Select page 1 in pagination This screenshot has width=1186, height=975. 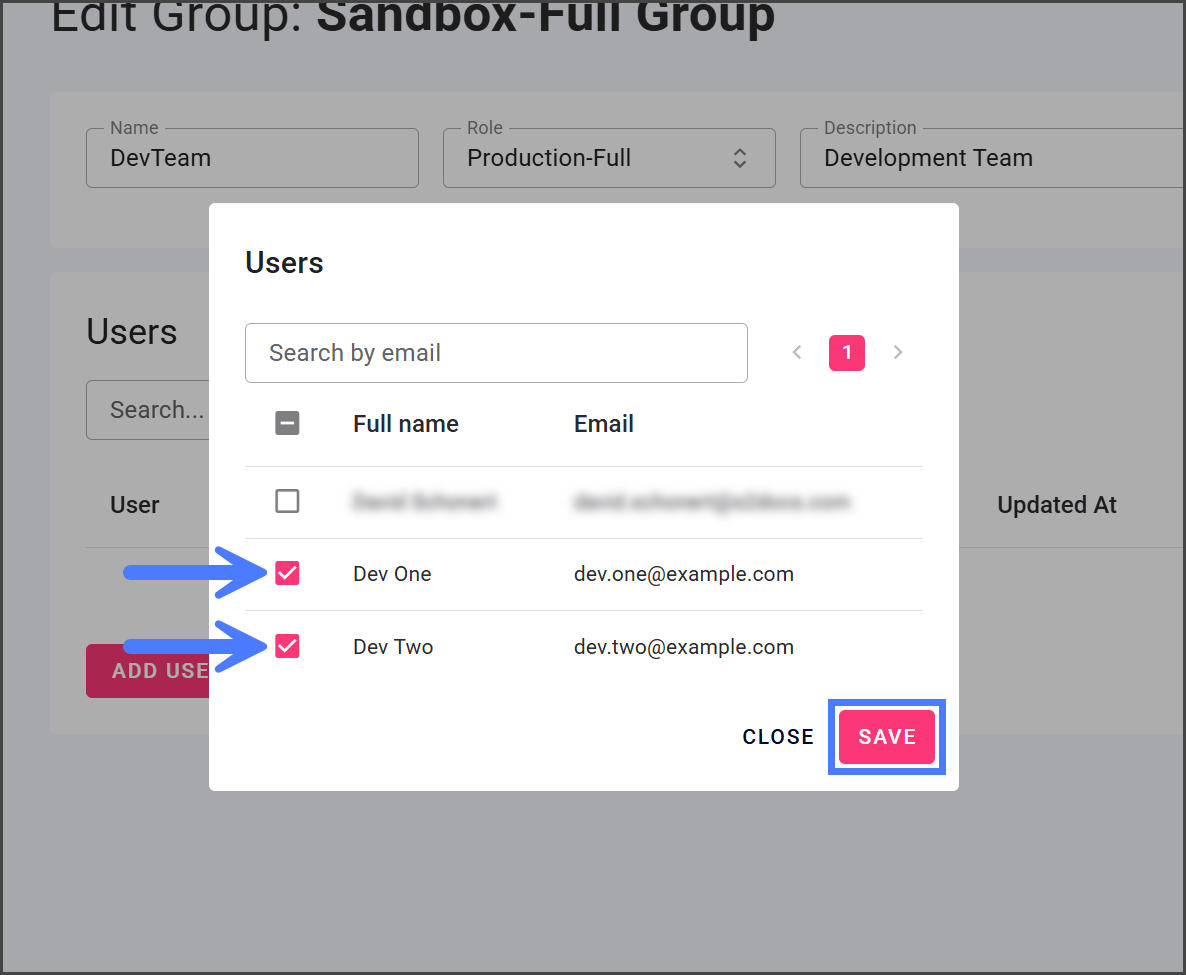[847, 352]
